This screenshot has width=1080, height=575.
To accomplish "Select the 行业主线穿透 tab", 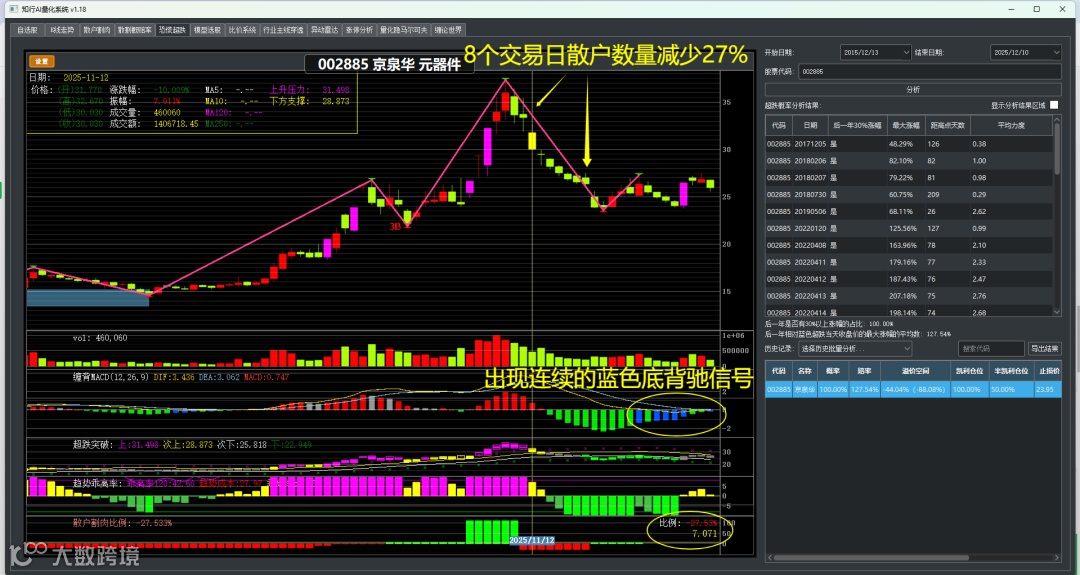I will [283, 30].
